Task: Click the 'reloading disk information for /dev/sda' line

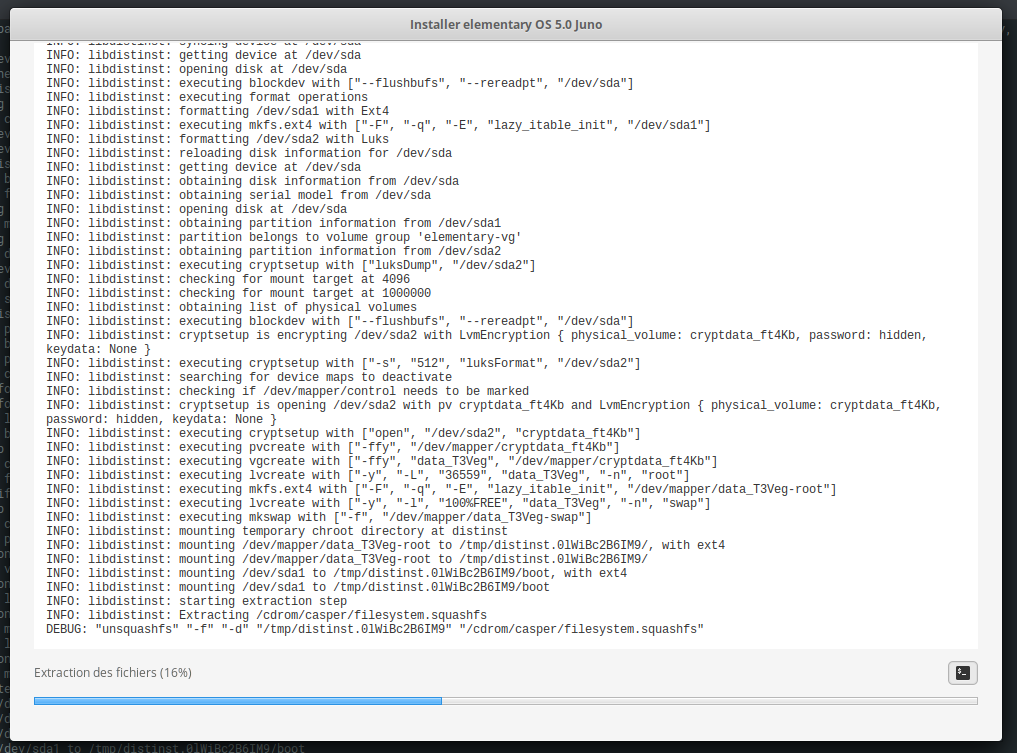Action: click(x=249, y=153)
